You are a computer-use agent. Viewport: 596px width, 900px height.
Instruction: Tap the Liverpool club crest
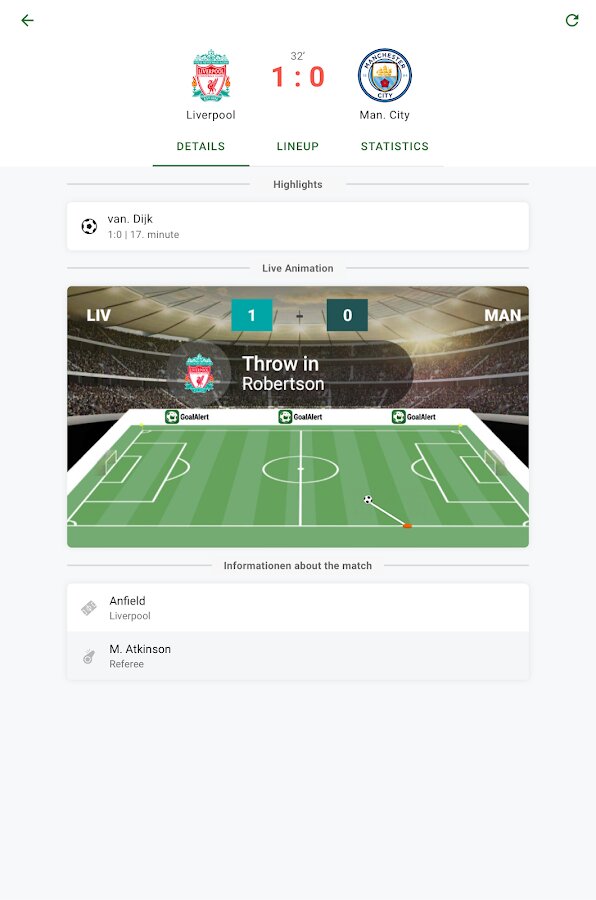tap(211, 75)
